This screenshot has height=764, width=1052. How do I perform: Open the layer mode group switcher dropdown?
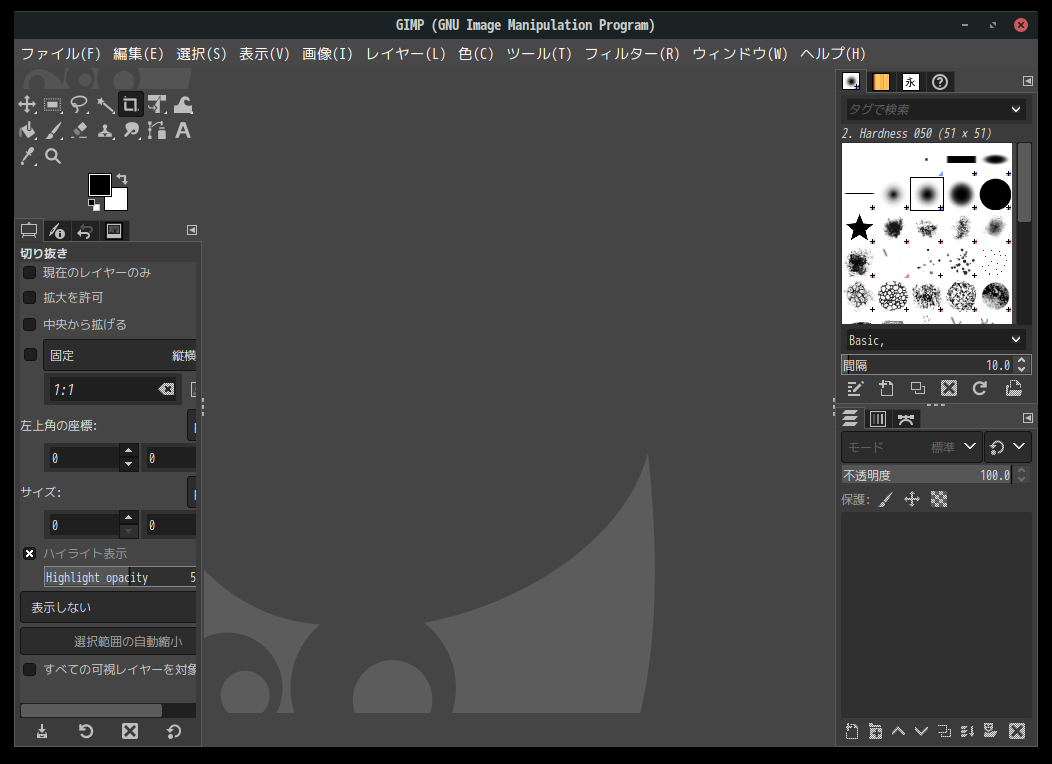(1008, 447)
